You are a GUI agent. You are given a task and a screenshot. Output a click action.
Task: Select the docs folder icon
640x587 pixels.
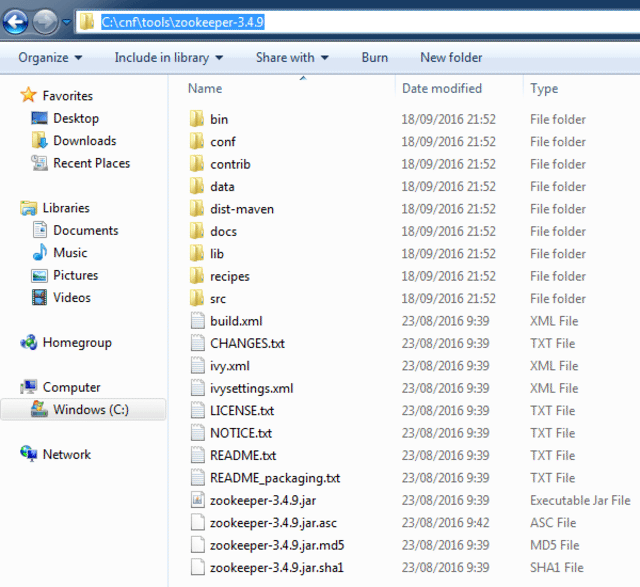pyautogui.click(x=197, y=231)
